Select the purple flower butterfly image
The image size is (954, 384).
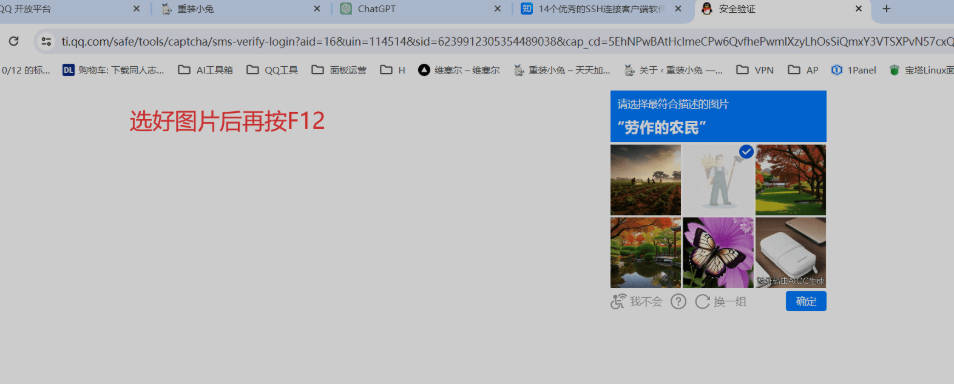pyautogui.click(x=718, y=253)
